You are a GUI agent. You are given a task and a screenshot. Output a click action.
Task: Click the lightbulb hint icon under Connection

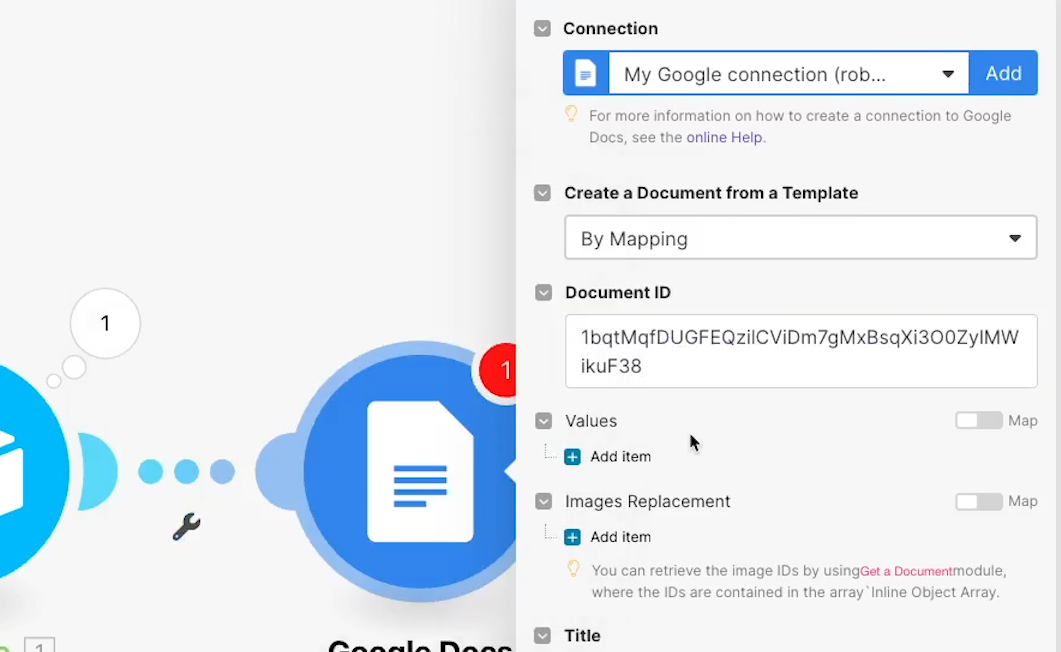571,114
